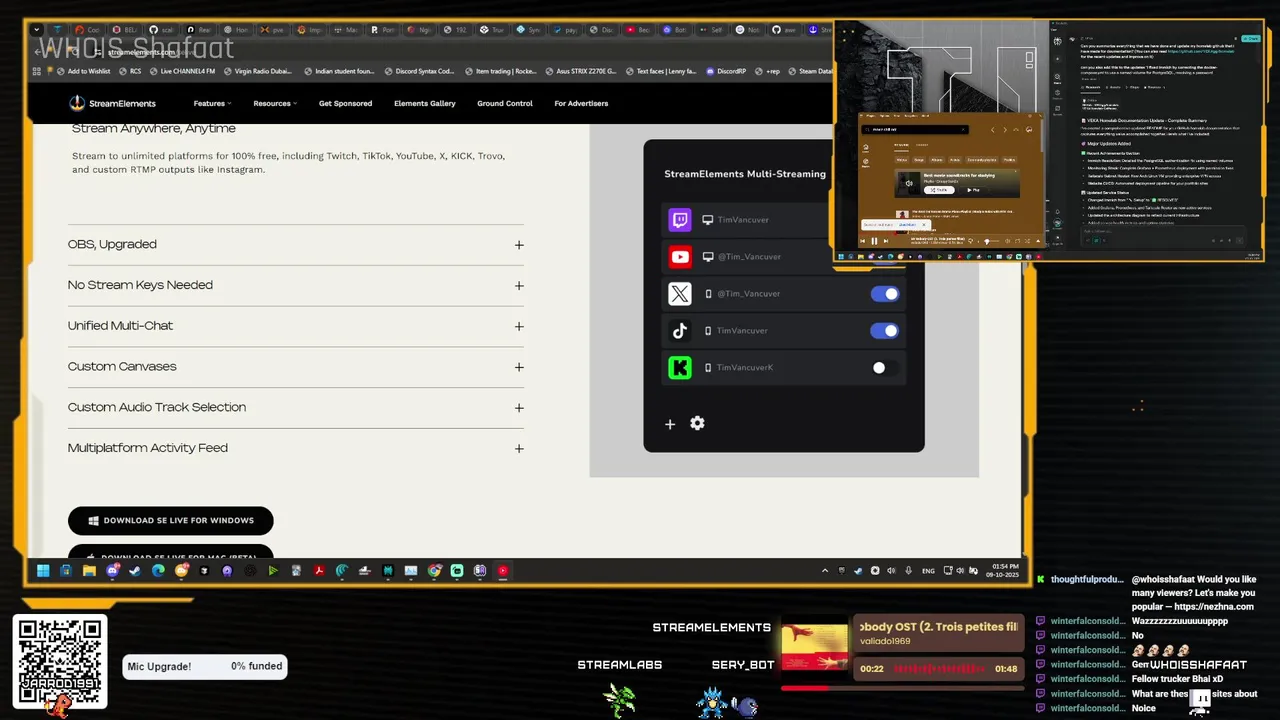Open the Features dropdown in the navigation
This screenshot has height=720, width=1280.
pos(212,103)
